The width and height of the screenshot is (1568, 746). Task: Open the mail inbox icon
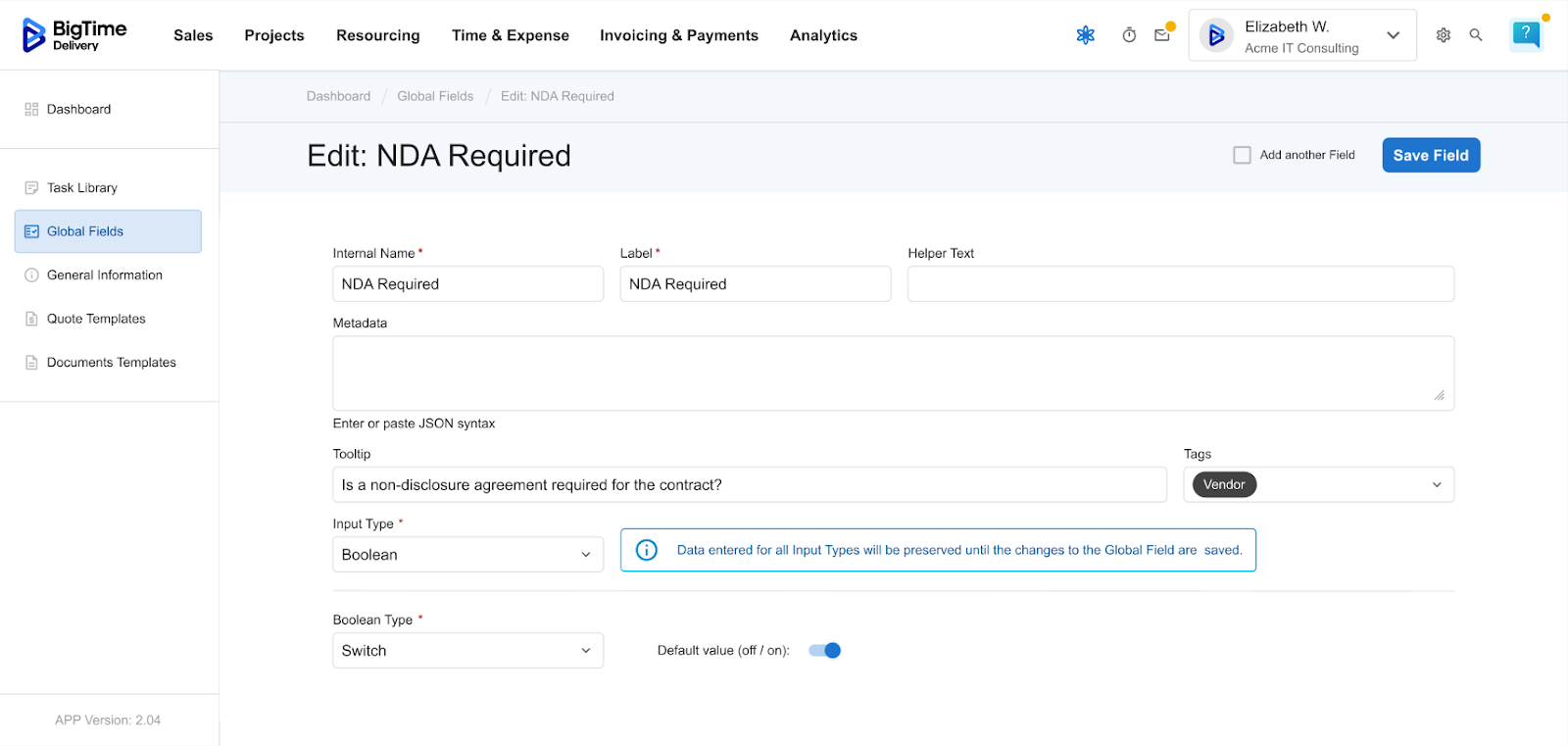1162,35
